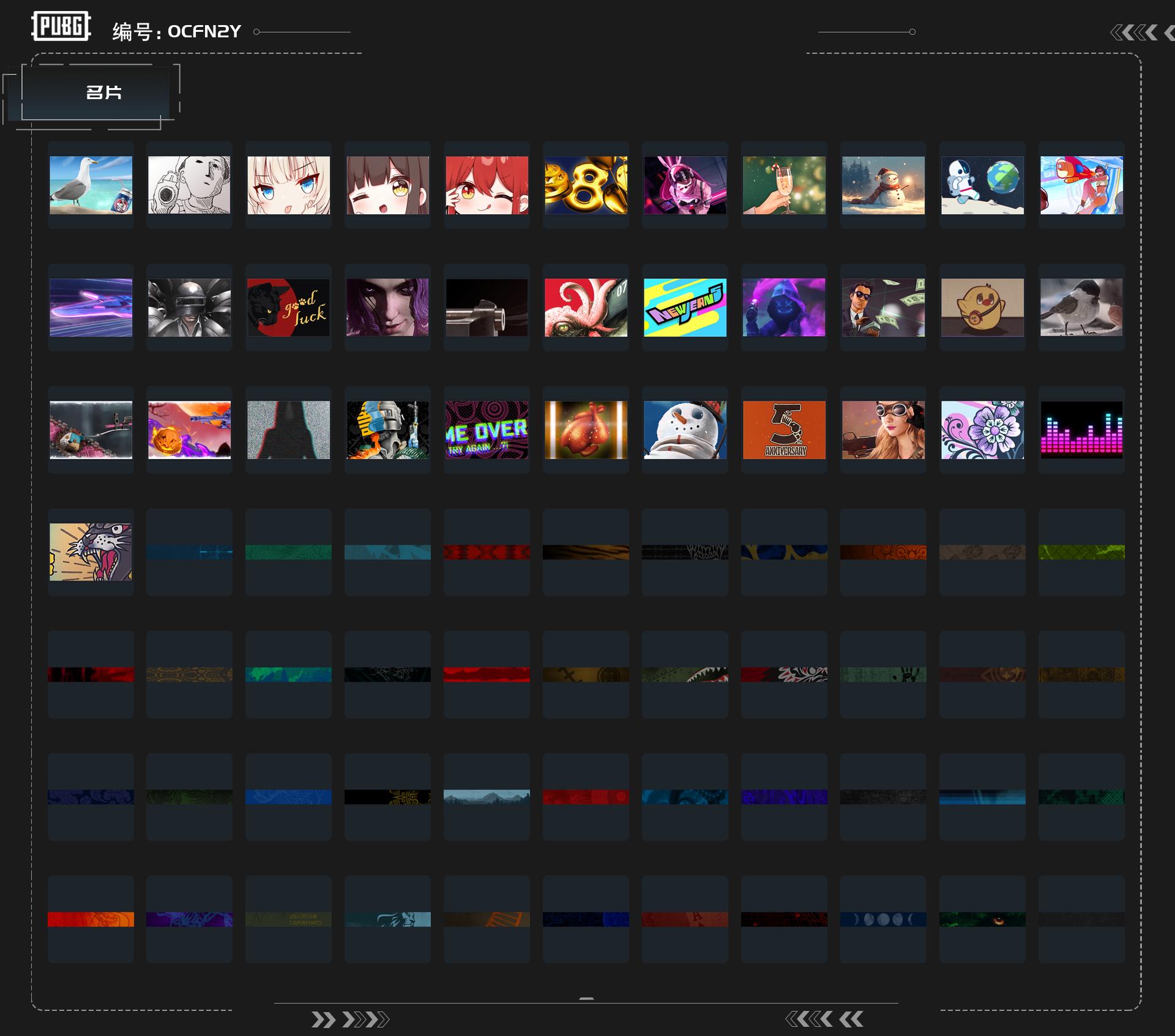The width and height of the screenshot is (1175, 1036).
Task: Select the blue helmet skull collage nameplate
Action: 388,430
